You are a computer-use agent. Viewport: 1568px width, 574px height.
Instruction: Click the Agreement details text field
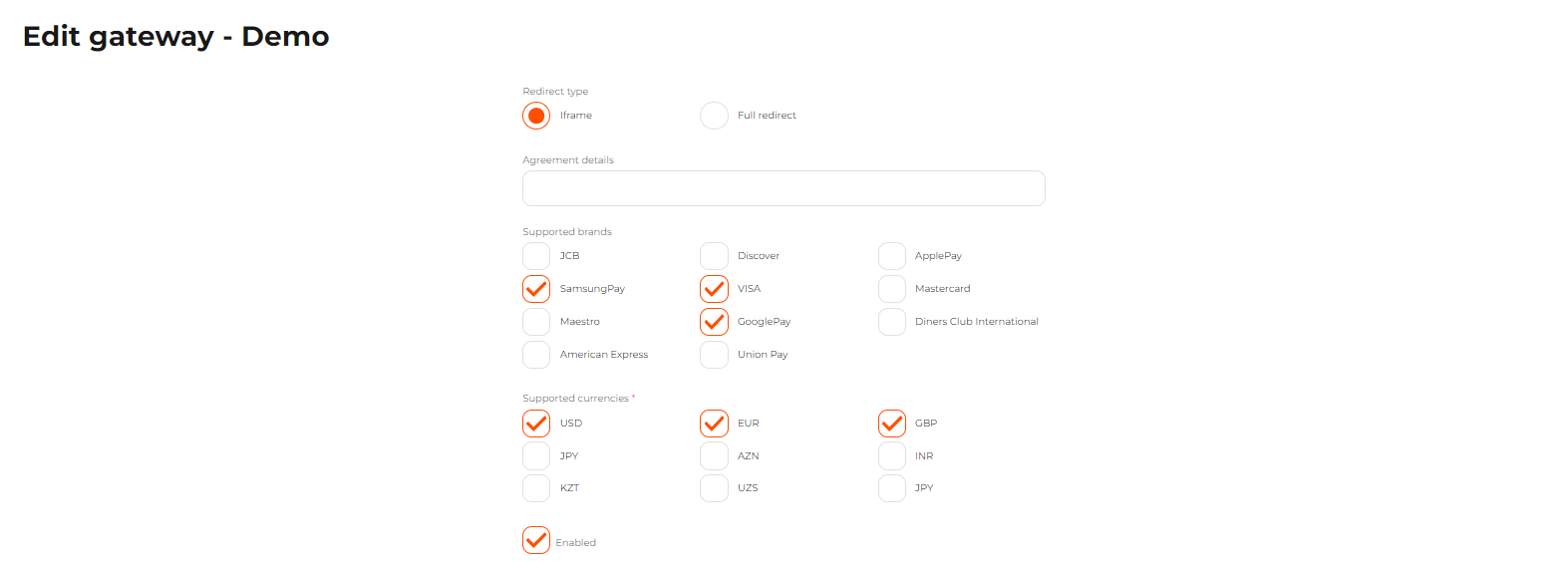tap(784, 188)
